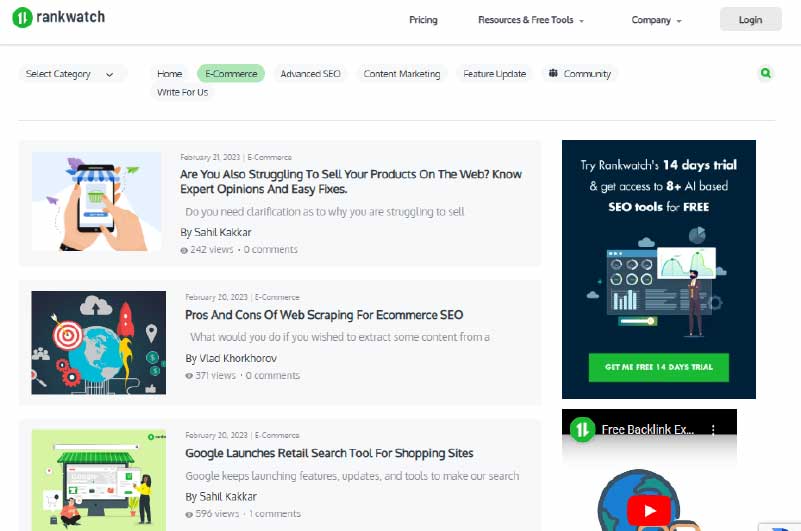The height and width of the screenshot is (531, 801).
Task: Open the Struggling To Sell Products article title
Action: pyautogui.click(x=350, y=181)
